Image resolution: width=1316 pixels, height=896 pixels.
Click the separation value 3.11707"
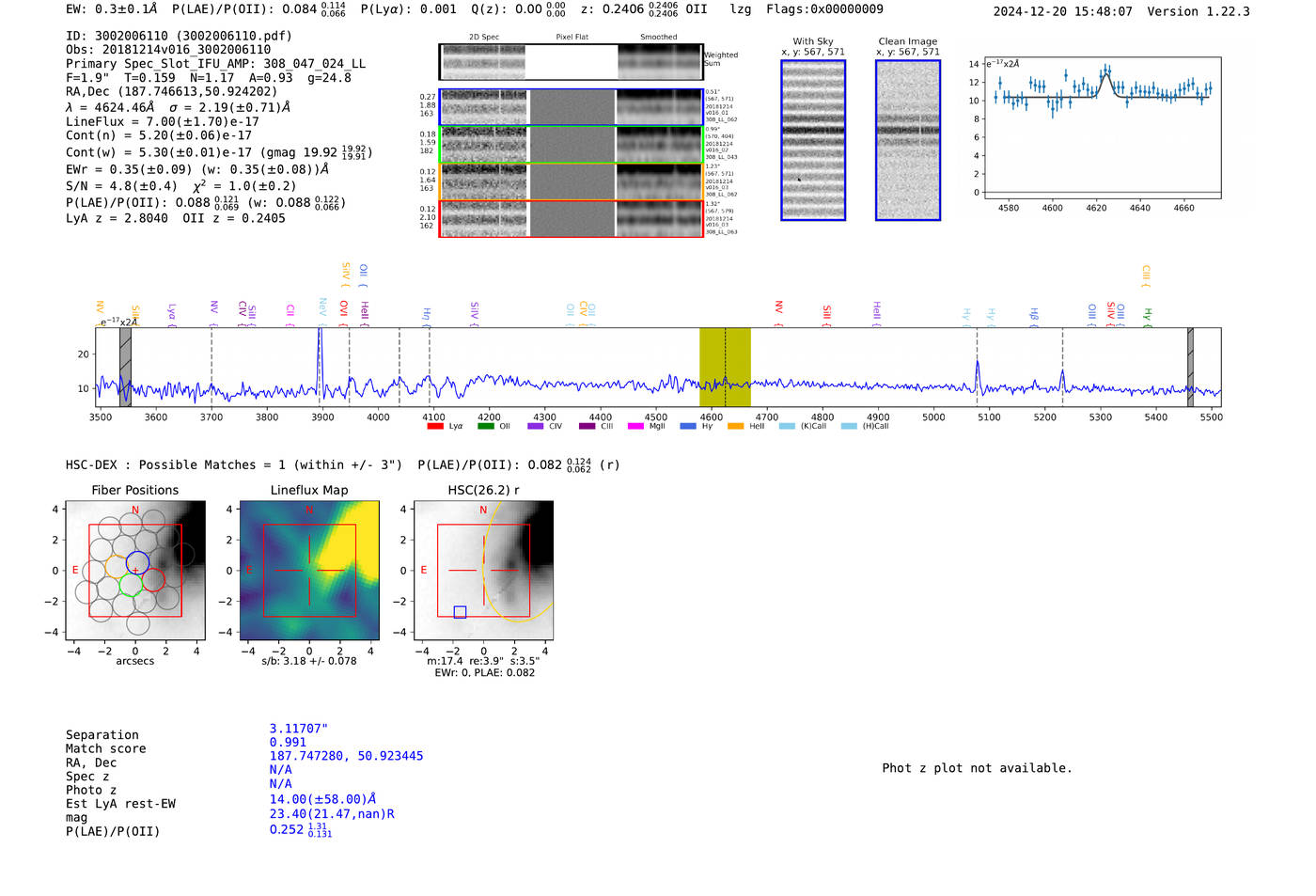click(298, 729)
